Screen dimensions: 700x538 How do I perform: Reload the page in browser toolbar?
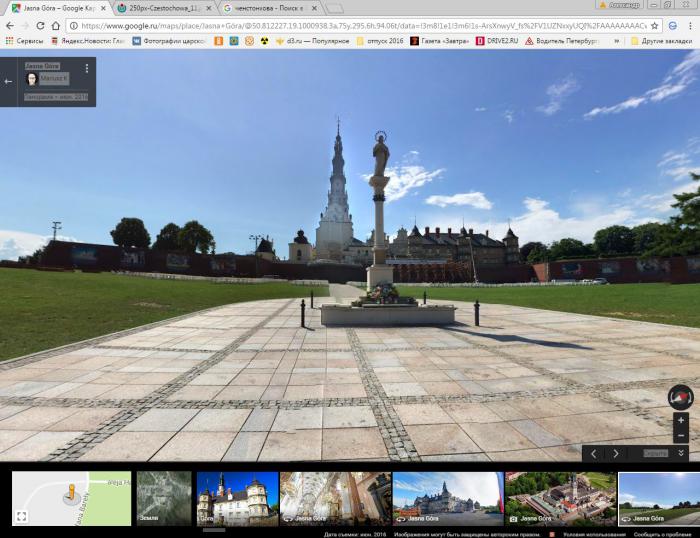(41, 25)
